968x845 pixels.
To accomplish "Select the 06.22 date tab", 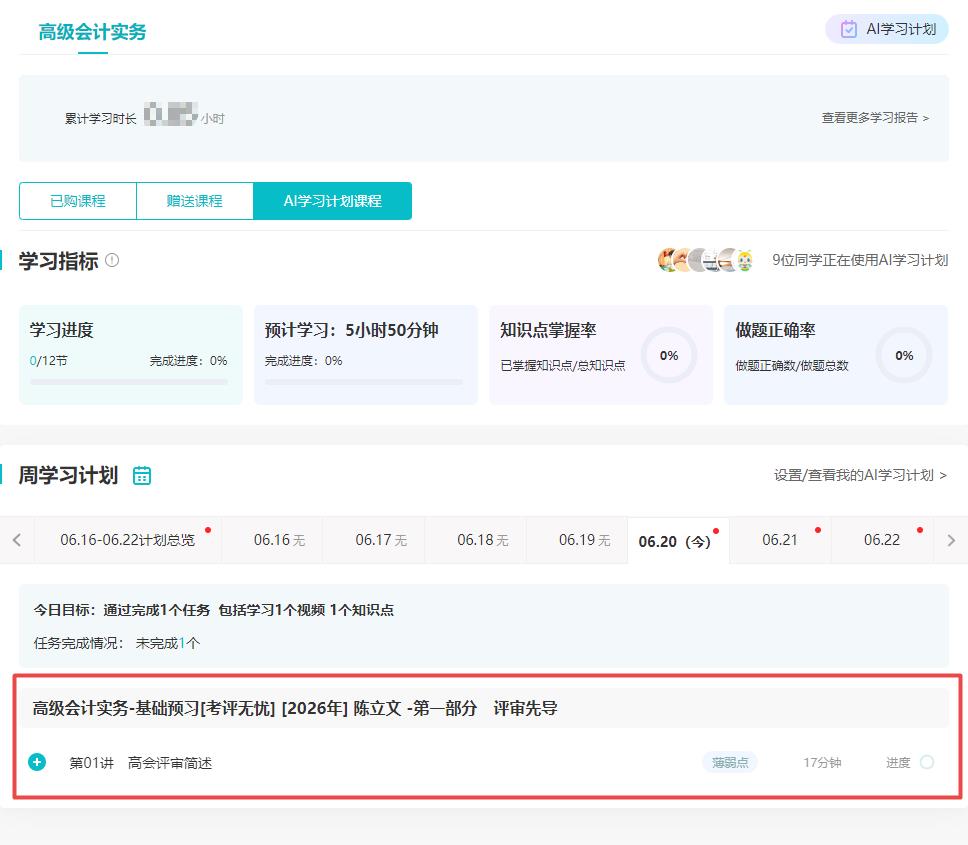I will [882, 540].
